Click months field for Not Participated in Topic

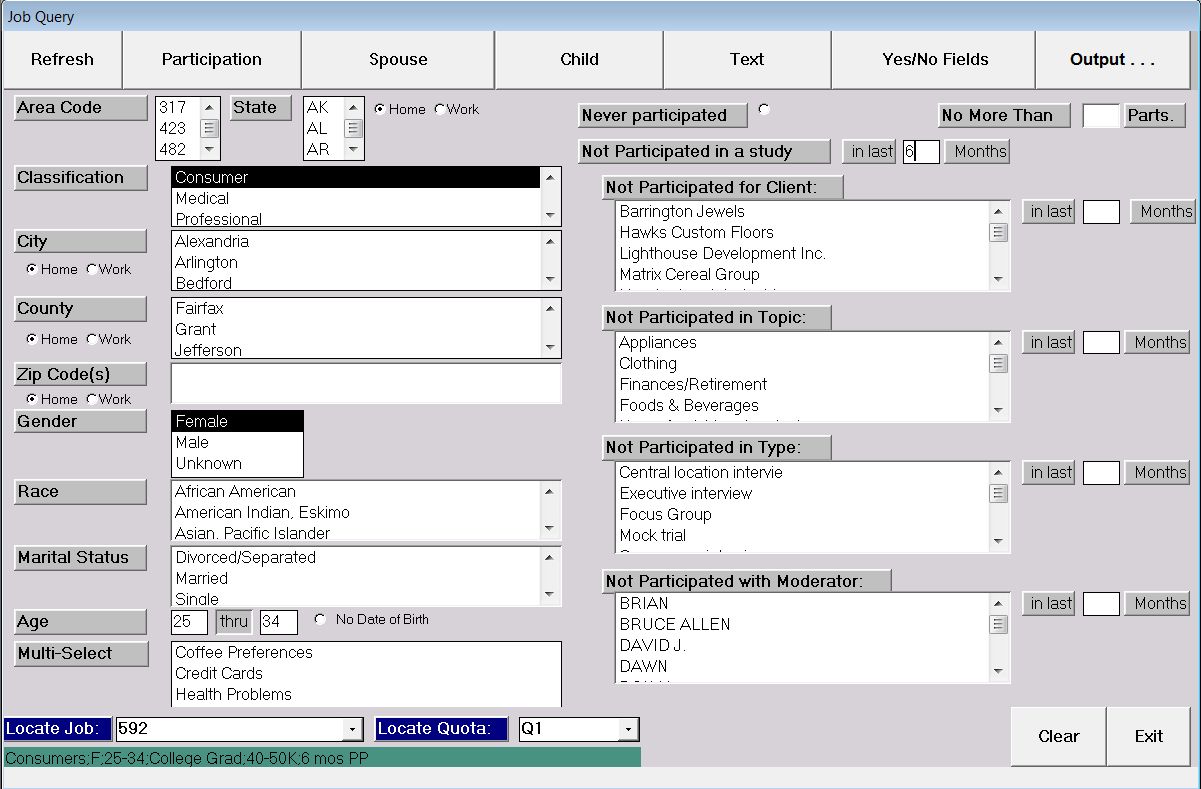[x=1101, y=343]
